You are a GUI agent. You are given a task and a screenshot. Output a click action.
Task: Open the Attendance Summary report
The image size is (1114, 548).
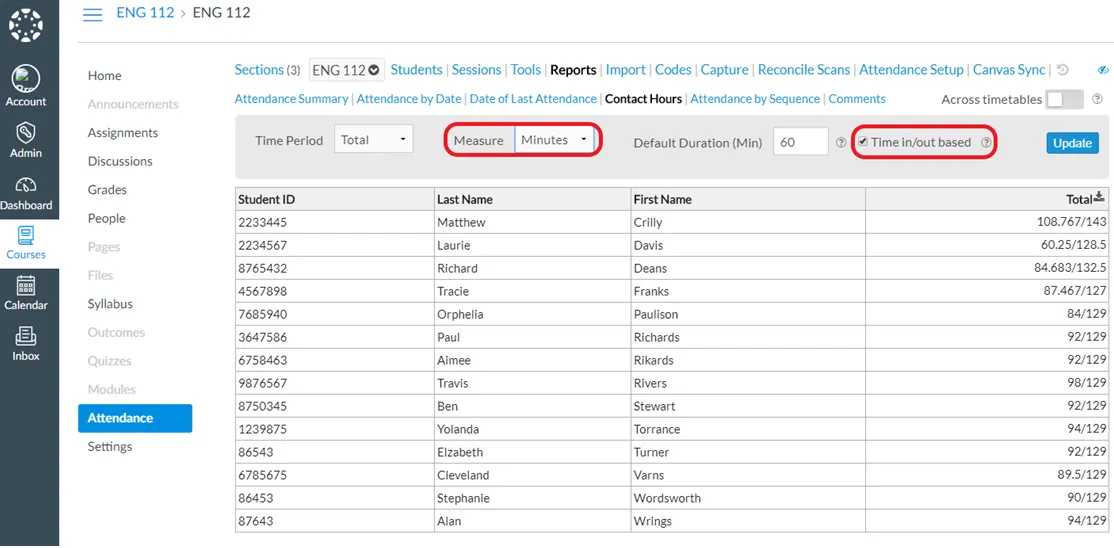(291, 99)
